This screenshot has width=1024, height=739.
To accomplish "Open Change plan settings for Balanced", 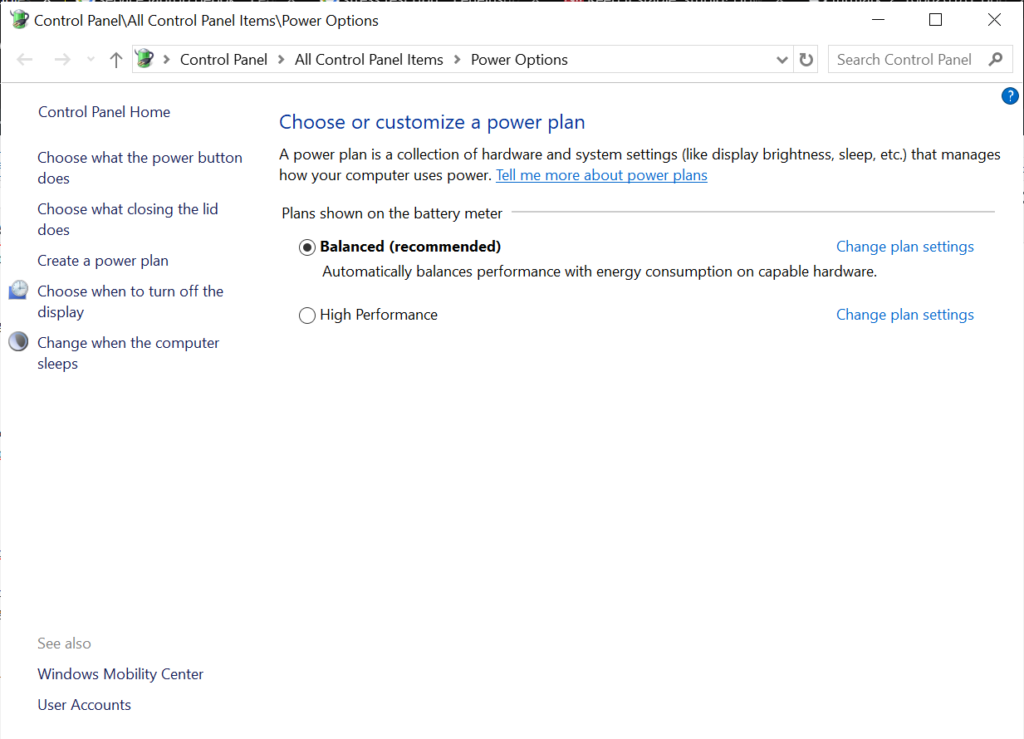I will tap(904, 246).
